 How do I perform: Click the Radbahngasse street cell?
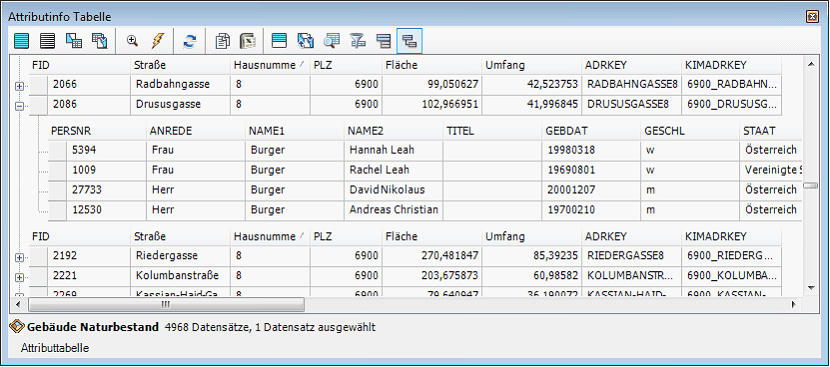181,85
